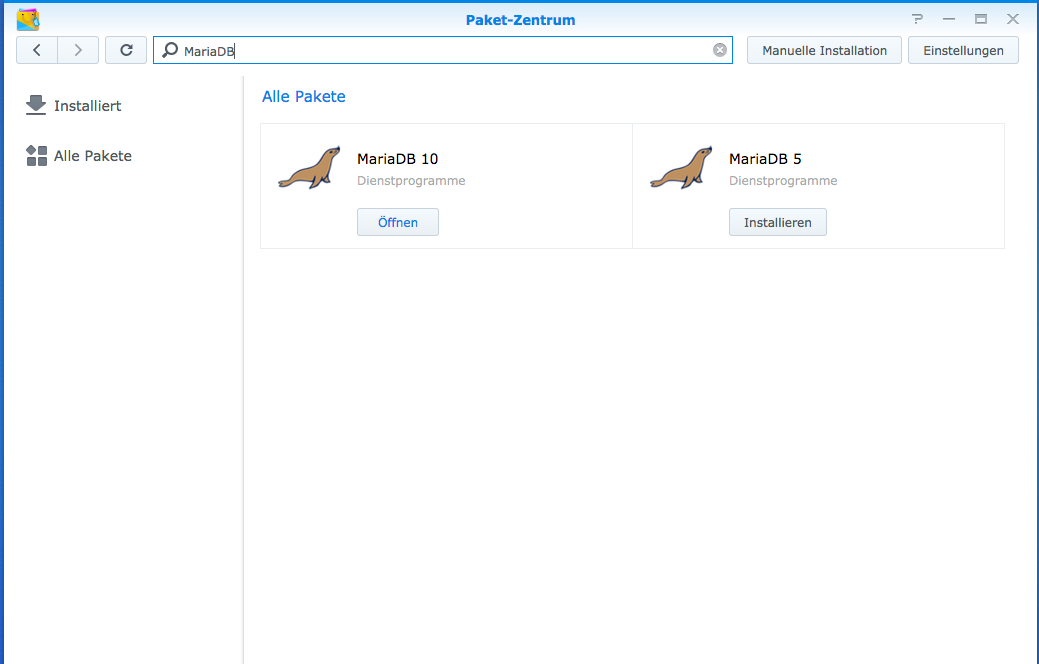Open the help question mark icon
This screenshot has width=1039, height=664.
coord(917,19)
